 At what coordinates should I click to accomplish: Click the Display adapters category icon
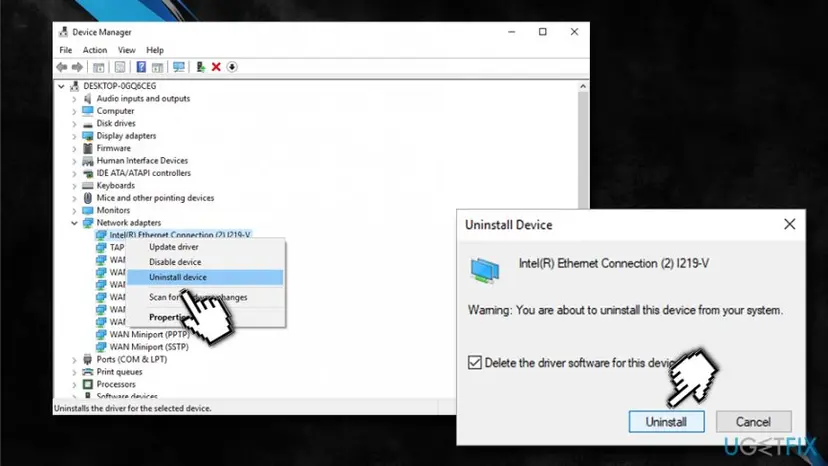point(88,136)
